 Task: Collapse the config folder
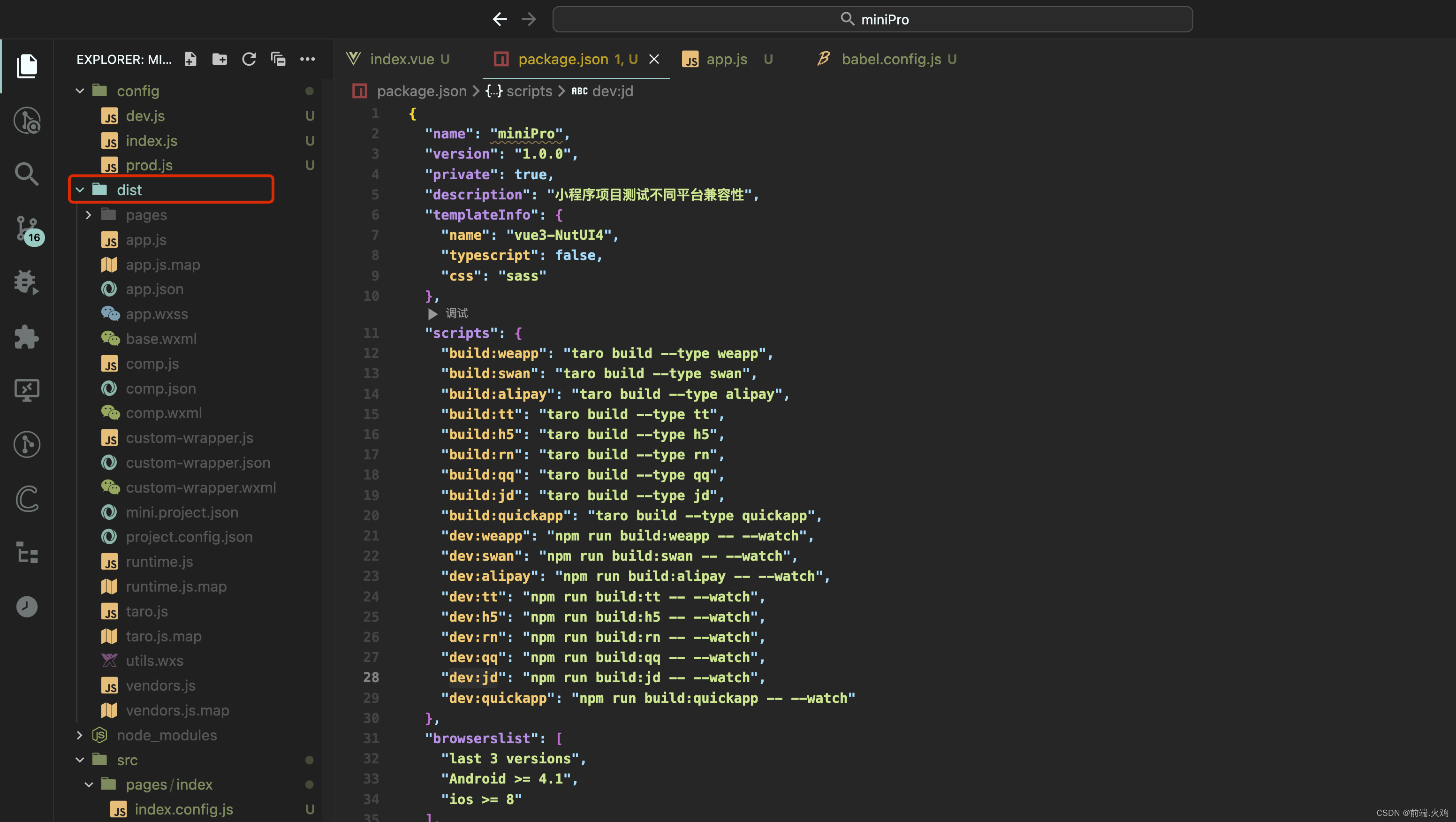pos(80,91)
